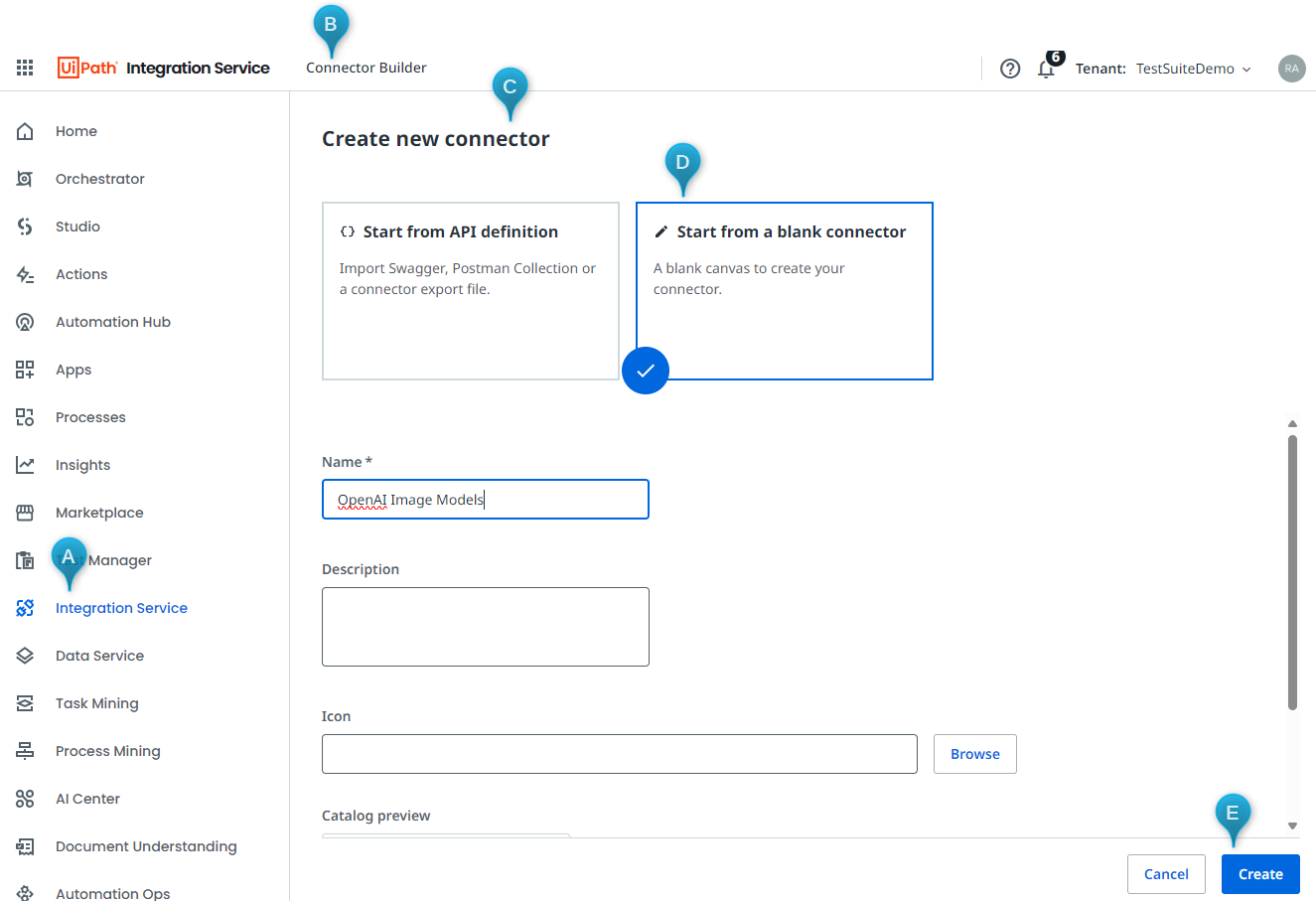Select Start from API definition option
The width and height of the screenshot is (1316, 901).
coord(471,291)
